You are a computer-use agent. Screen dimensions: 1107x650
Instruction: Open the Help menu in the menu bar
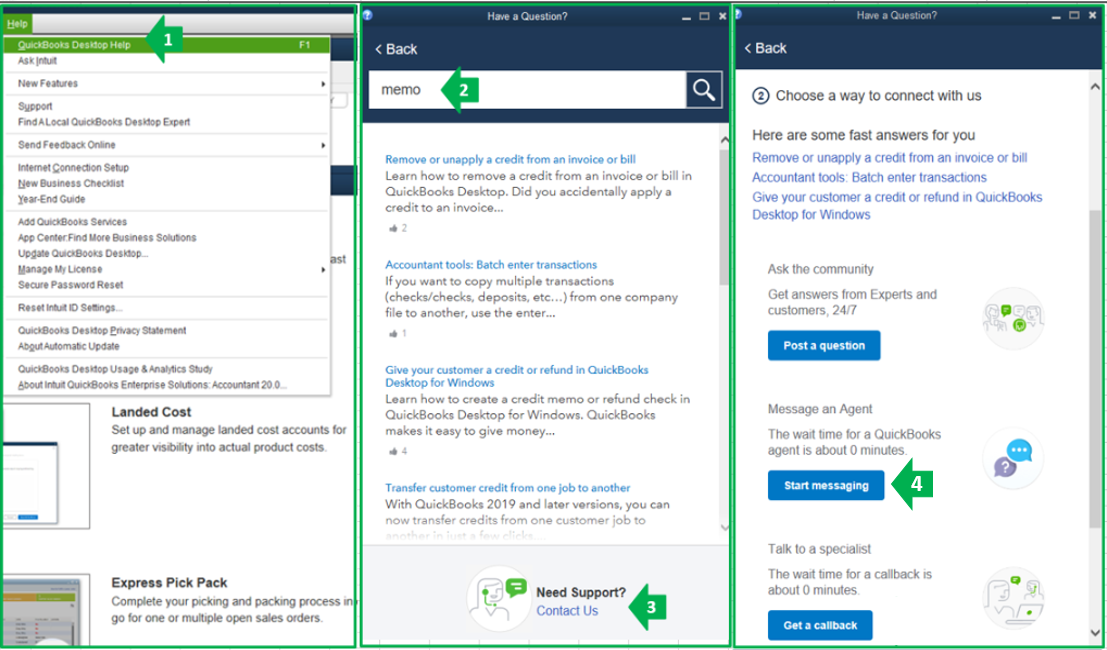(16, 24)
